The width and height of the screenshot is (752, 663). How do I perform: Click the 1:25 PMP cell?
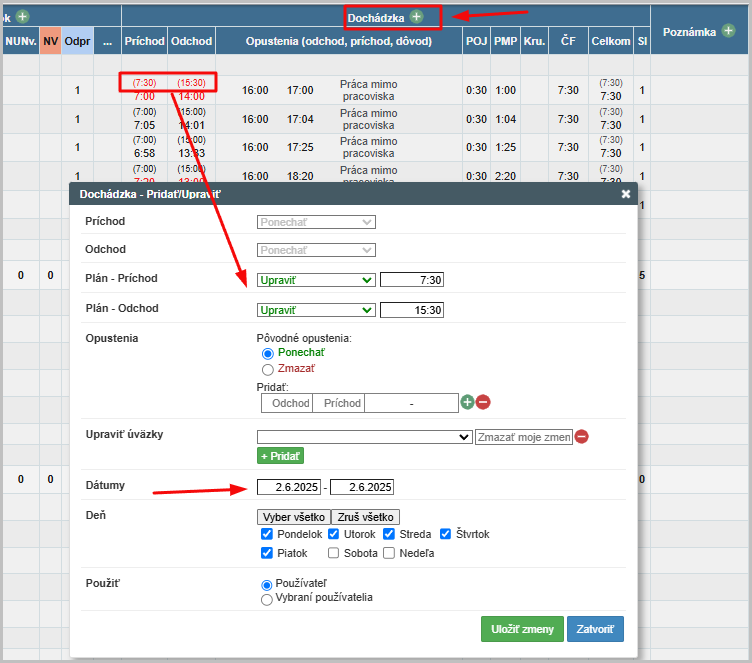pos(505,147)
